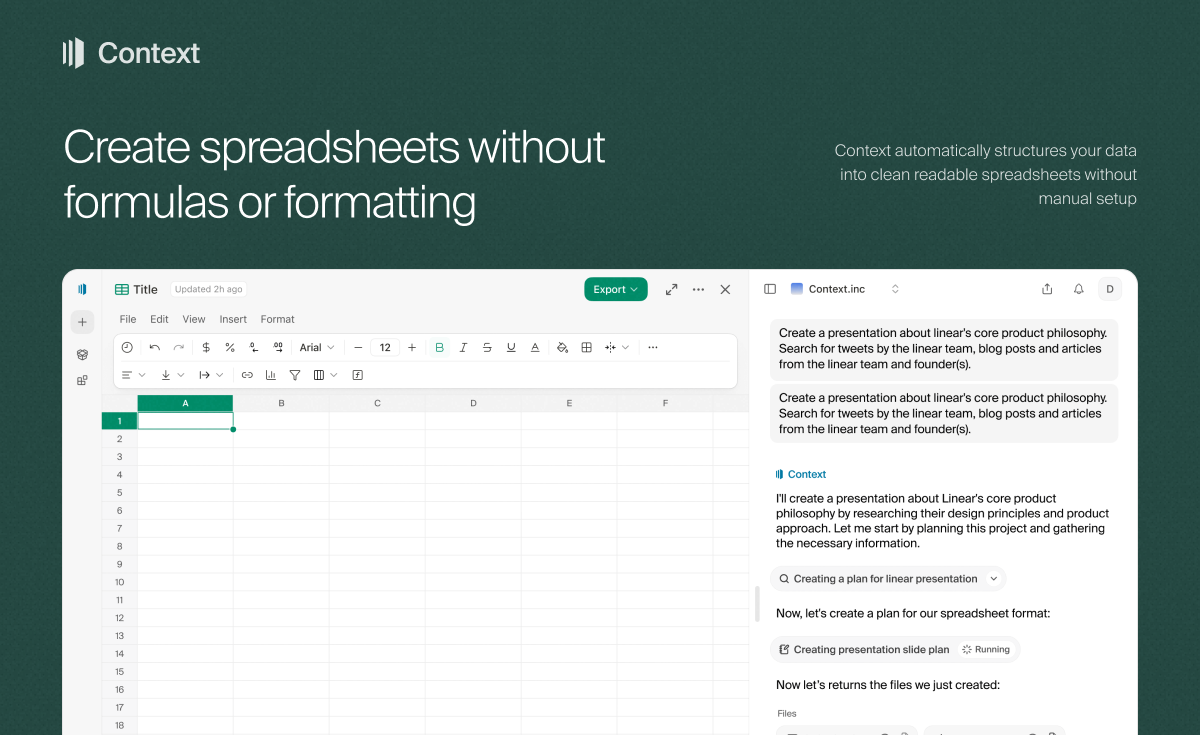
Task: Undo the last spreadsheet action
Action: pyautogui.click(x=154, y=347)
